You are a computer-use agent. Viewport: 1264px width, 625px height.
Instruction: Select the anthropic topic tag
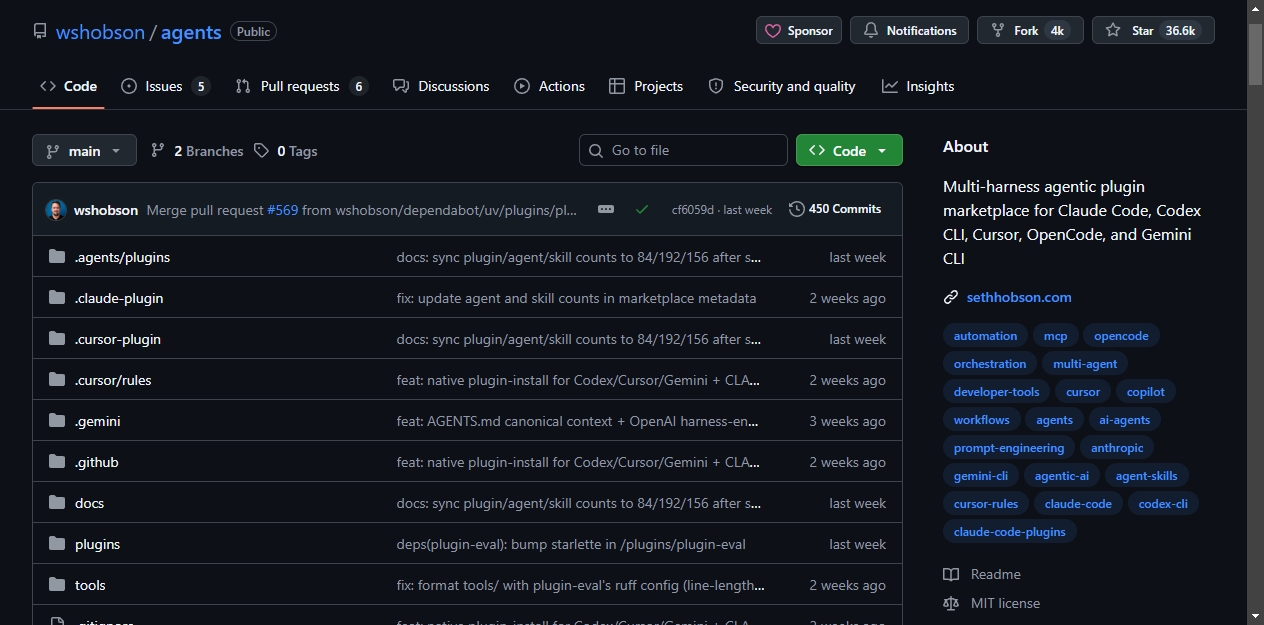tap(1117, 448)
